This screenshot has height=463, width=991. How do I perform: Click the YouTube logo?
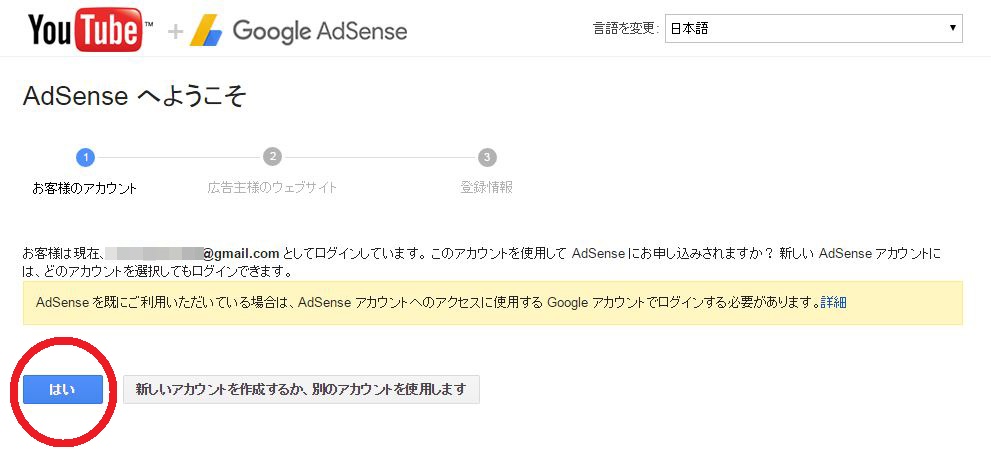point(90,30)
